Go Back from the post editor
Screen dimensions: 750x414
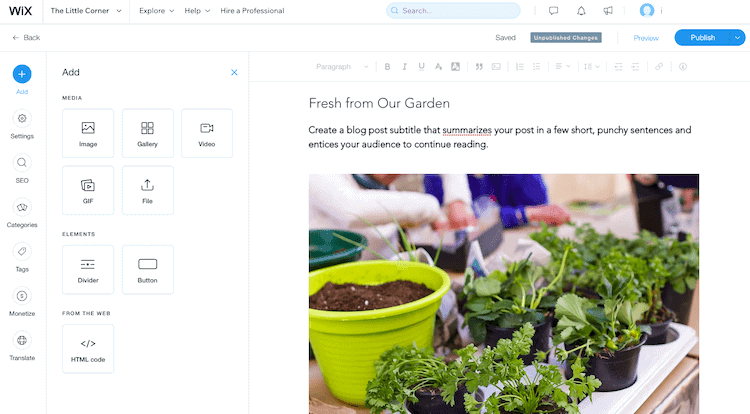(26, 37)
